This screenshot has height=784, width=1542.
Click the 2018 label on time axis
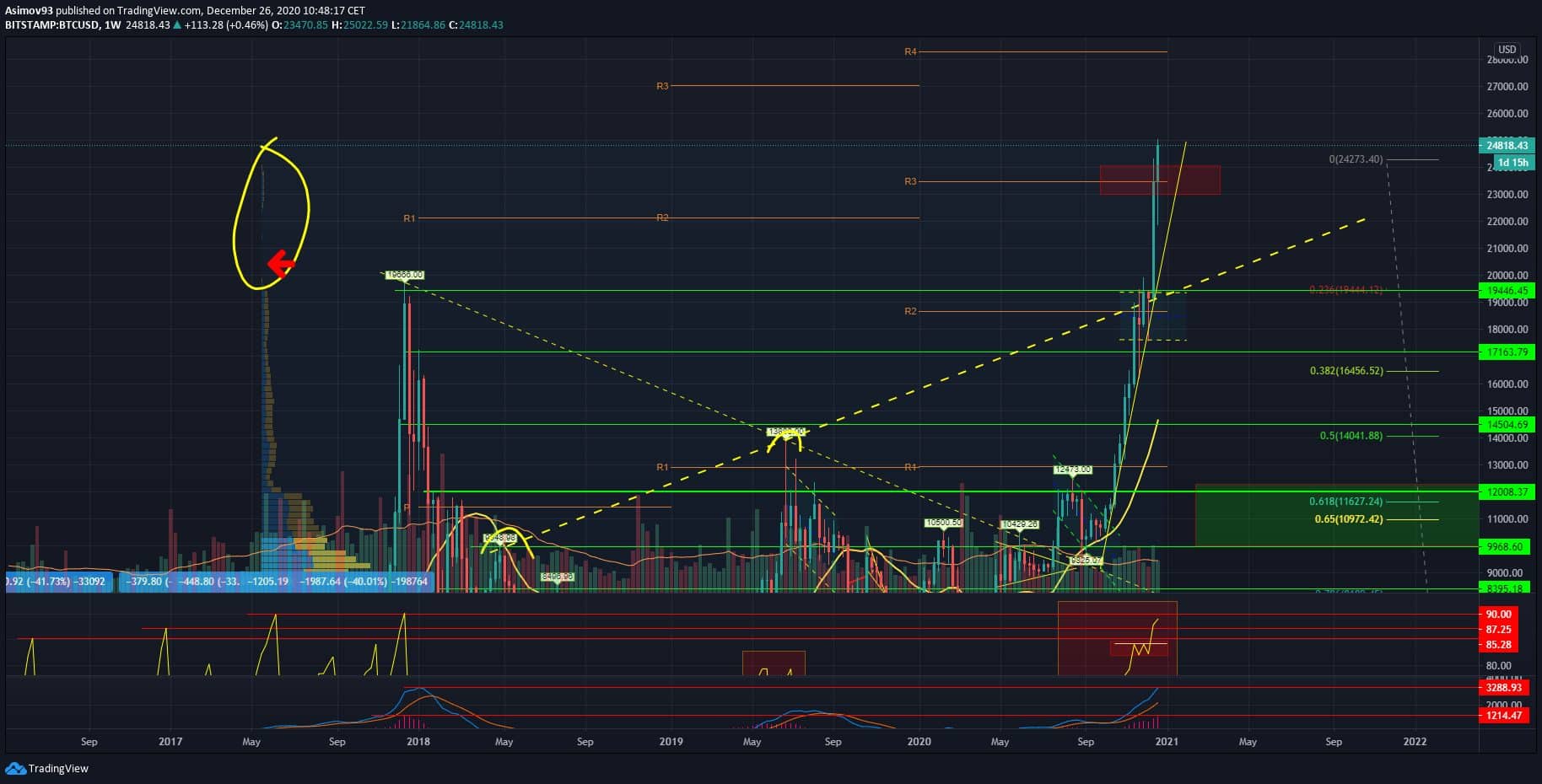click(x=418, y=742)
